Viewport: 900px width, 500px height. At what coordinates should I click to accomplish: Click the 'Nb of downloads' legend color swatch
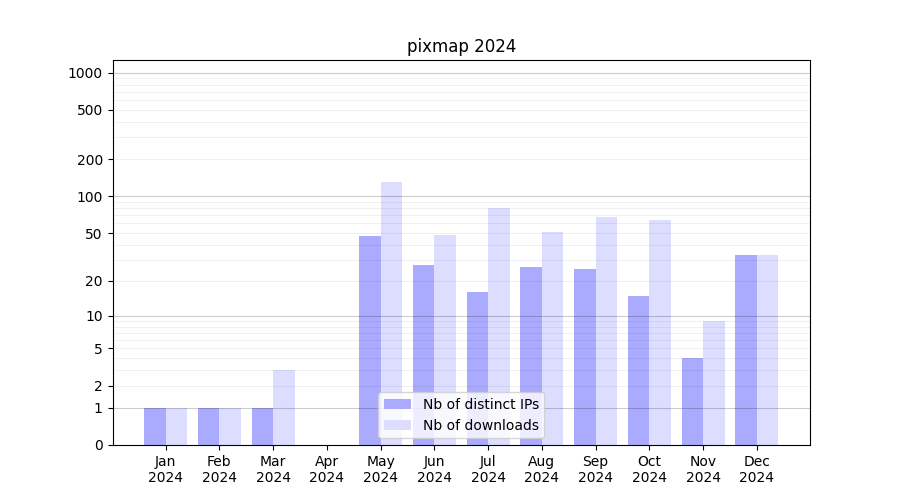pyautogui.click(x=397, y=425)
